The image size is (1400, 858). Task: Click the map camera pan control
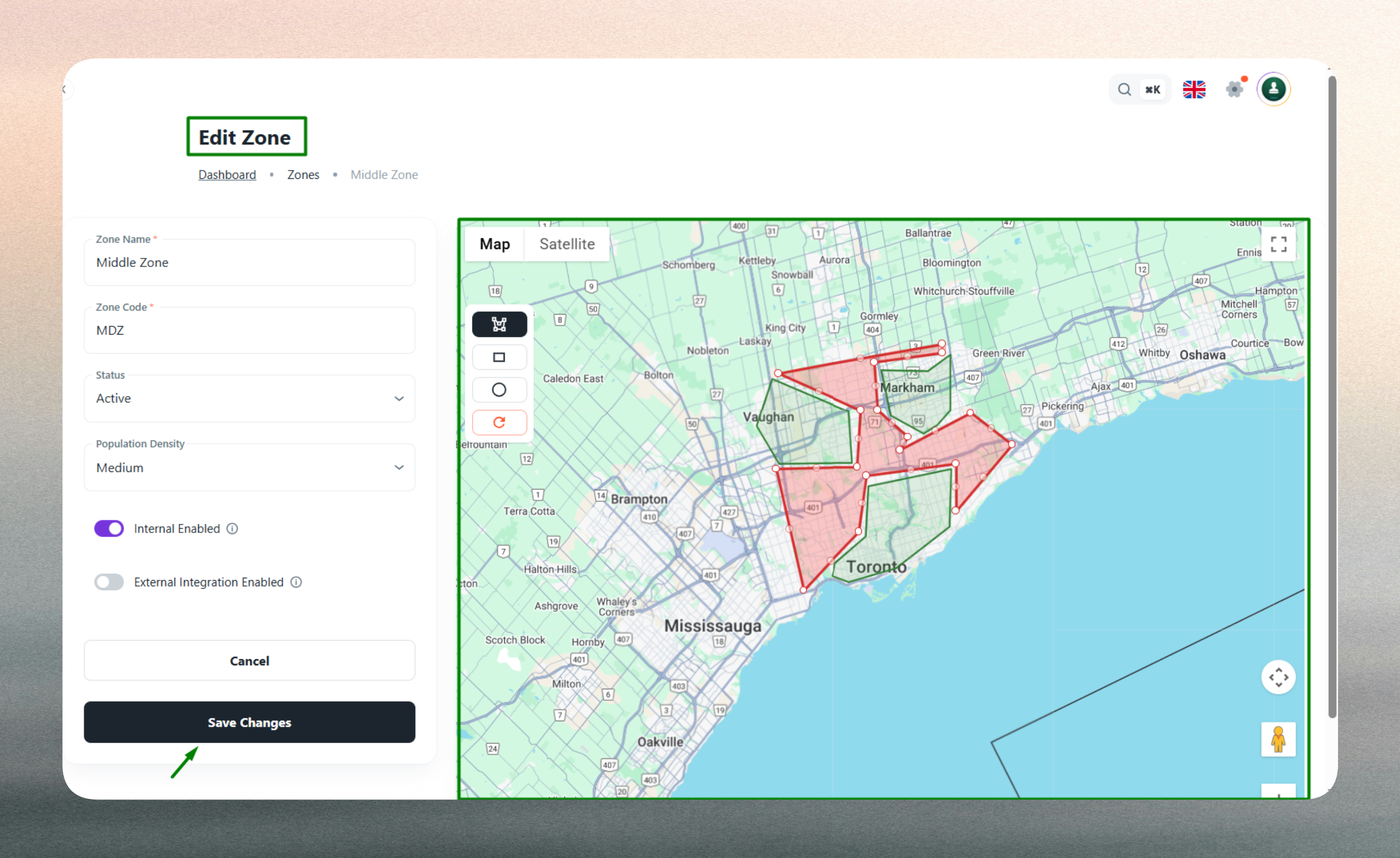coord(1278,677)
